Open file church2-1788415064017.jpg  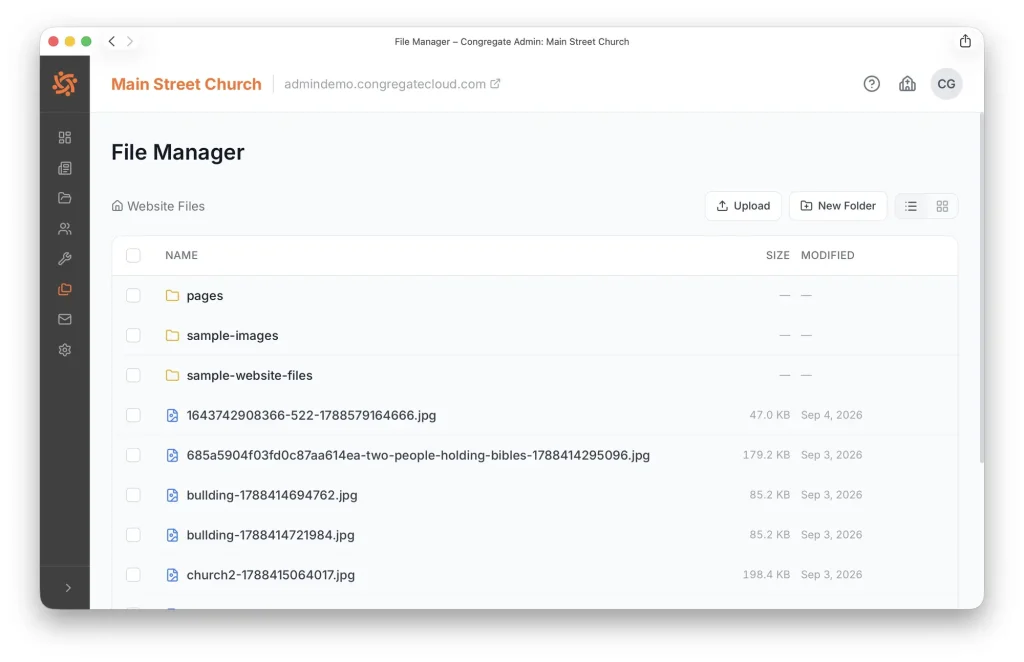270,575
